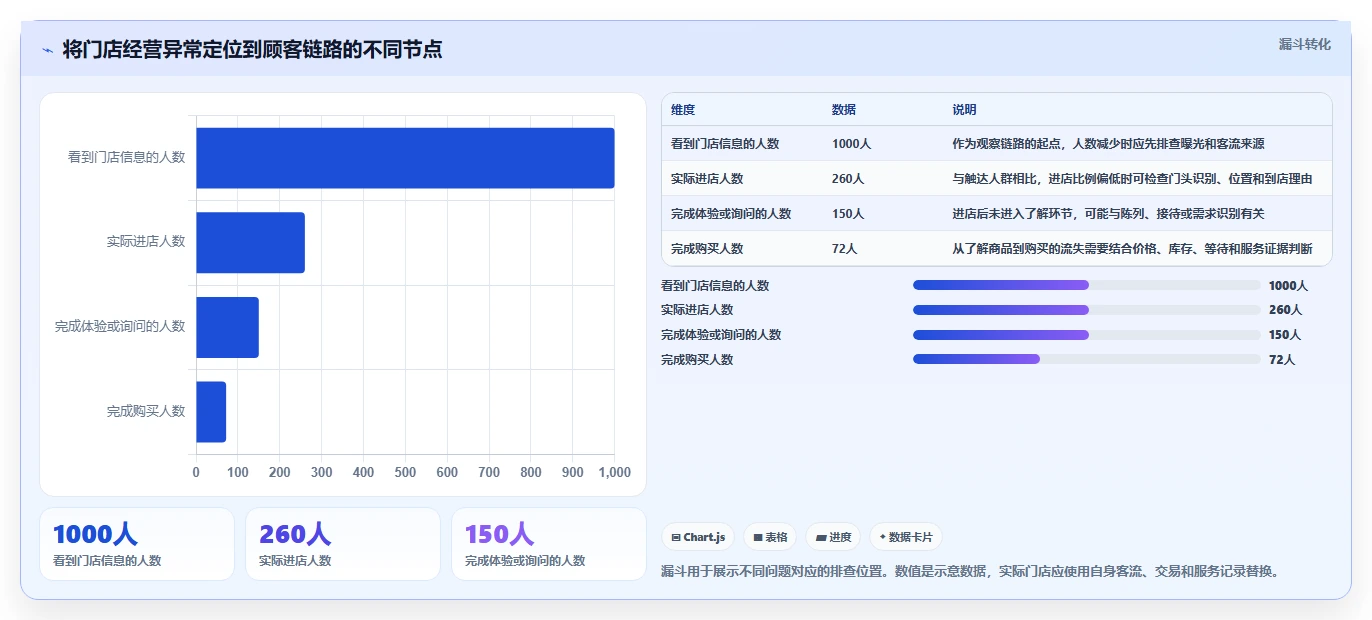
Task: Click the 维度 table column header
Action: point(683,109)
